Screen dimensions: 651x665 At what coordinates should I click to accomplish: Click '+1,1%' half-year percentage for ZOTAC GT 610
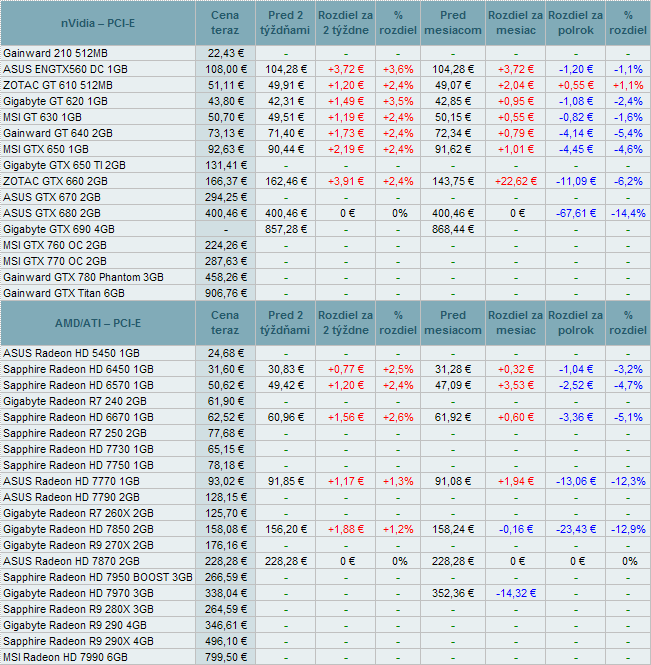coord(628,85)
